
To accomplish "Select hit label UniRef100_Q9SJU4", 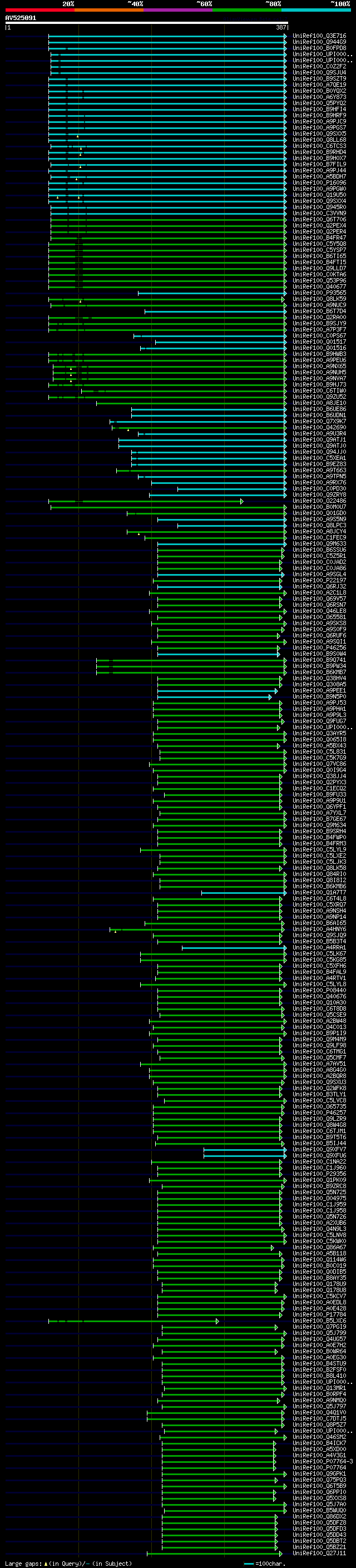I will coord(319,72).
